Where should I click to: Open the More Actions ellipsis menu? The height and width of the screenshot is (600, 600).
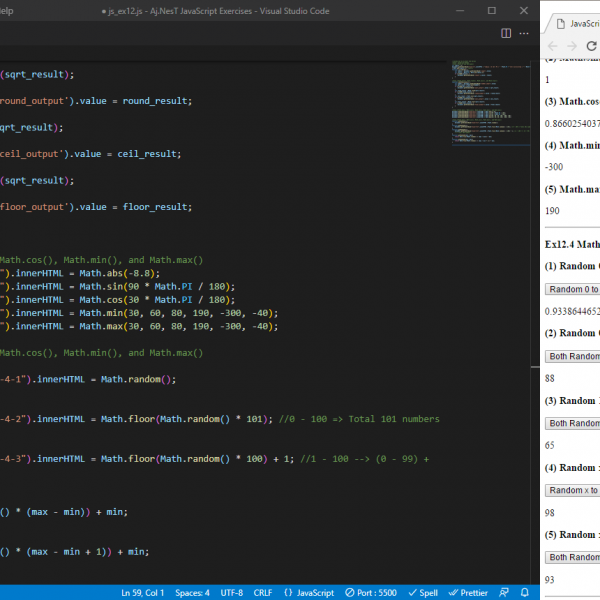pyautogui.click(x=526, y=33)
